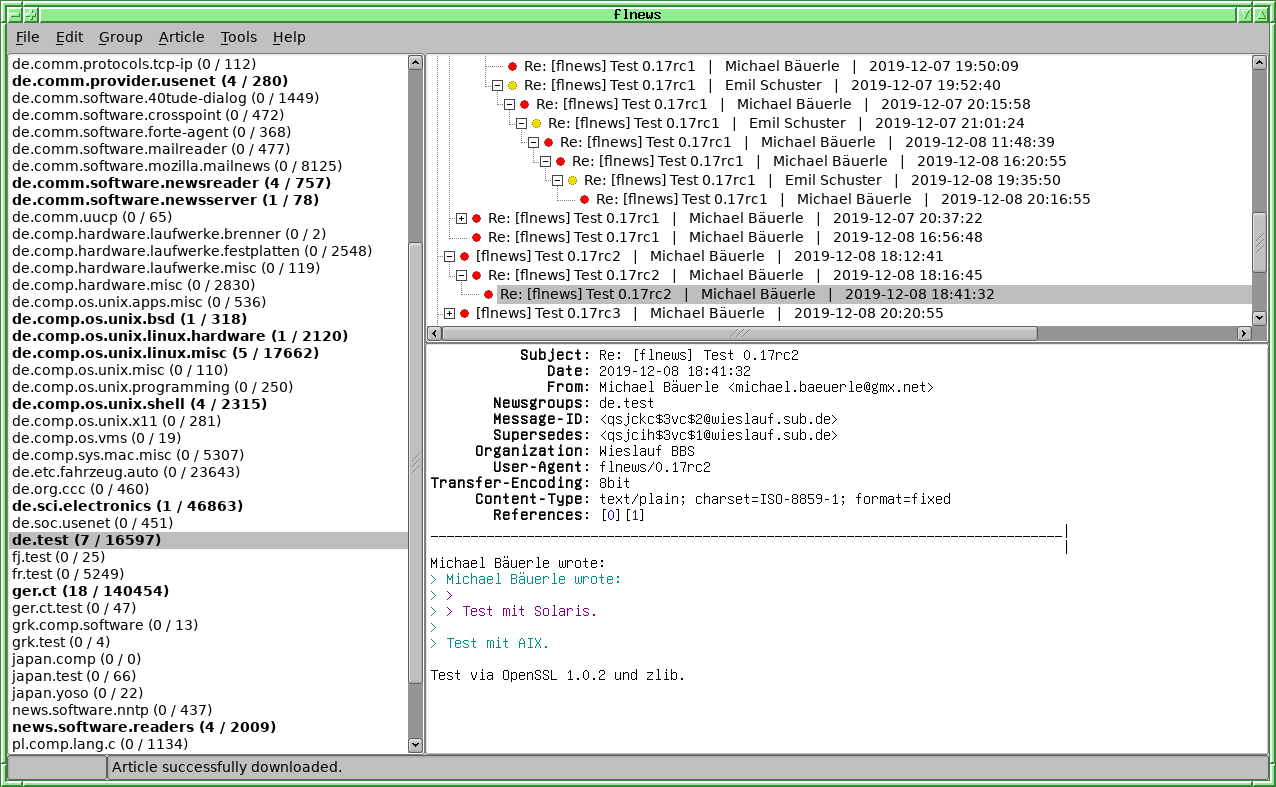Click the group list scroll-down arrow
Viewport: 1276px width, 787px height.
click(415, 745)
